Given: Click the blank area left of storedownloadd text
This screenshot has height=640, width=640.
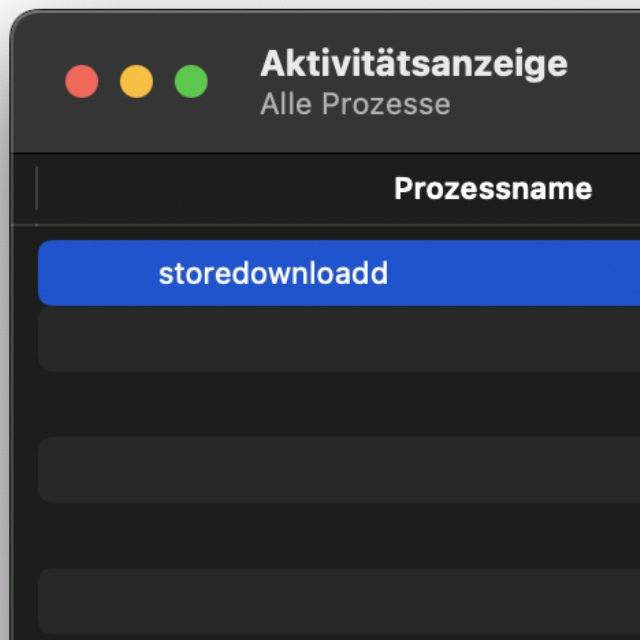Looking at the screenshot, I should (95, 273).
